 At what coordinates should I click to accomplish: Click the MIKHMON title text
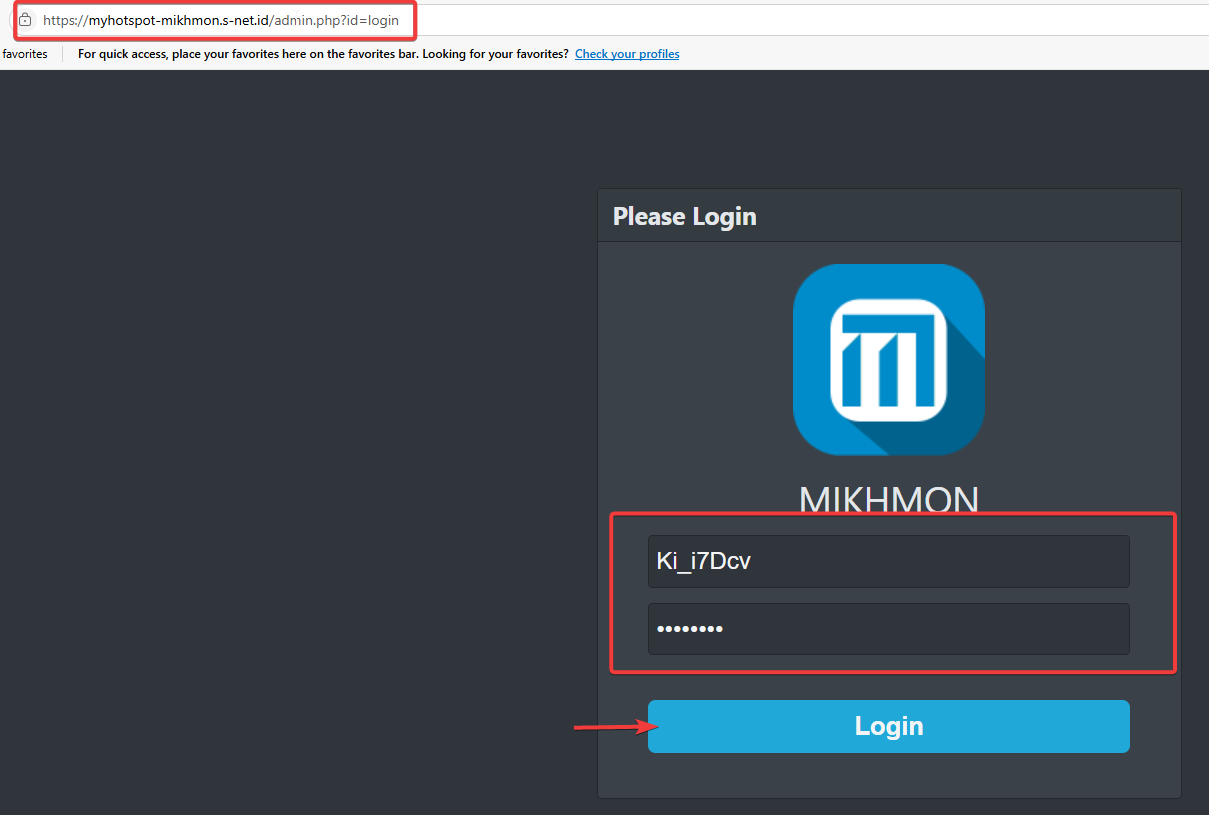pyautogui.click(x=889, y=499)
